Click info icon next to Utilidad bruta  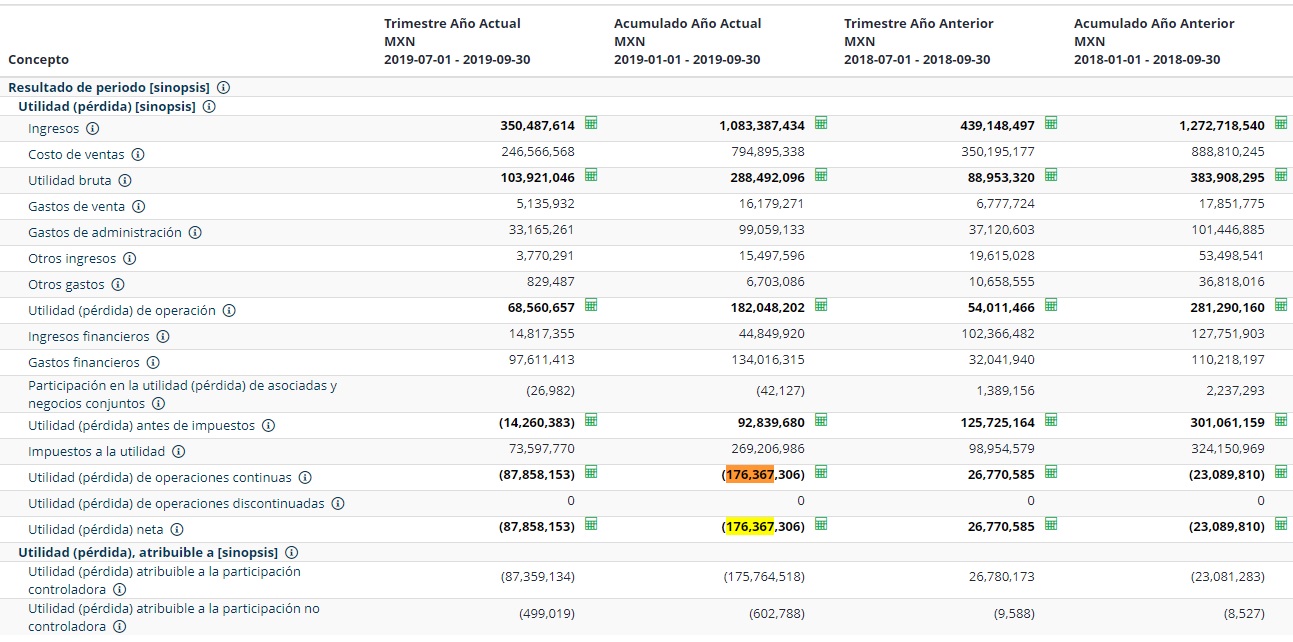click(x=125, y=181)
